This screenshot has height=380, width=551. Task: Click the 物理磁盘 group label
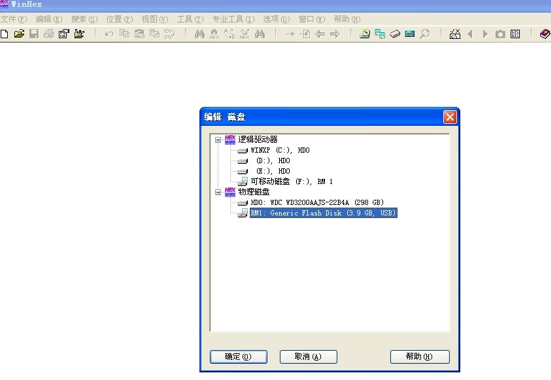tap(254, 192)
